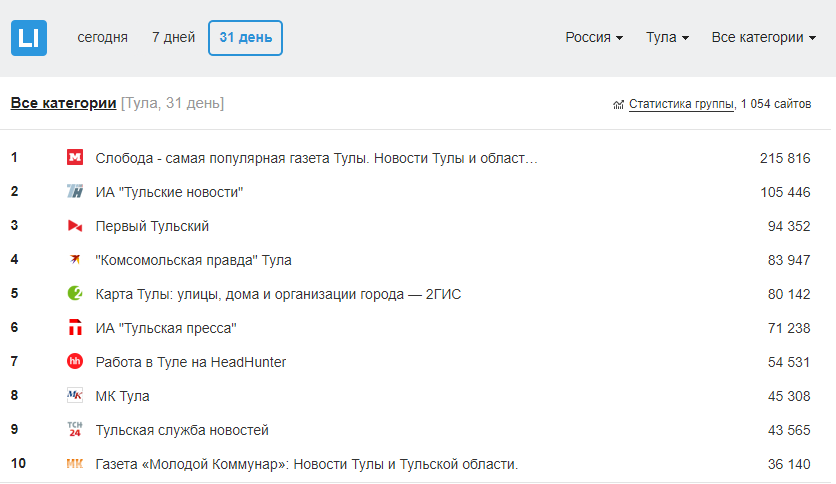Open Тульская служба новостей link
836x484 pixels.
(182, 430)
